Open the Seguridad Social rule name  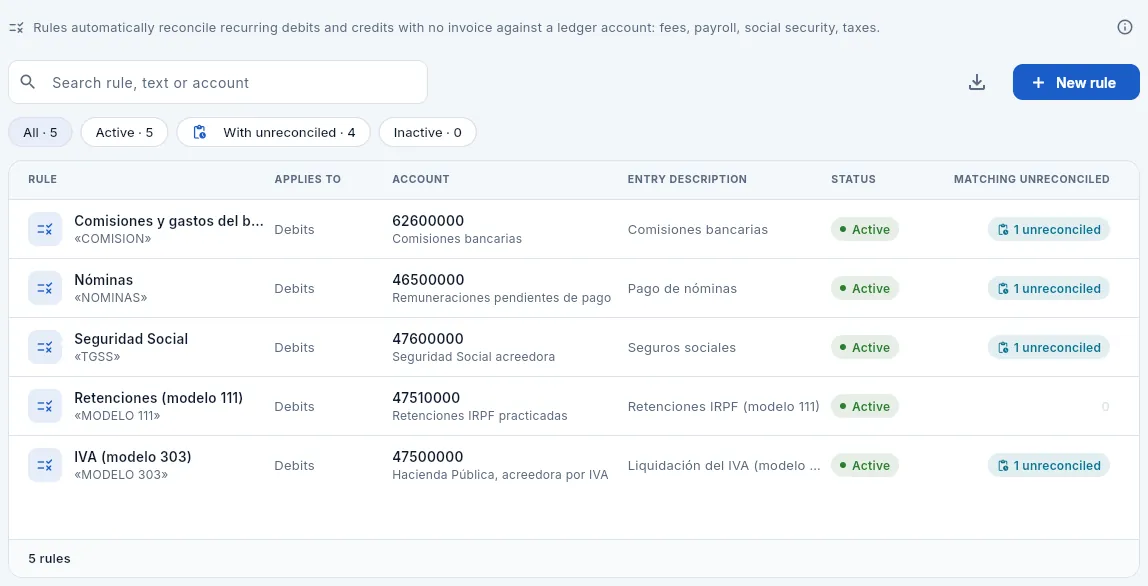131,339
